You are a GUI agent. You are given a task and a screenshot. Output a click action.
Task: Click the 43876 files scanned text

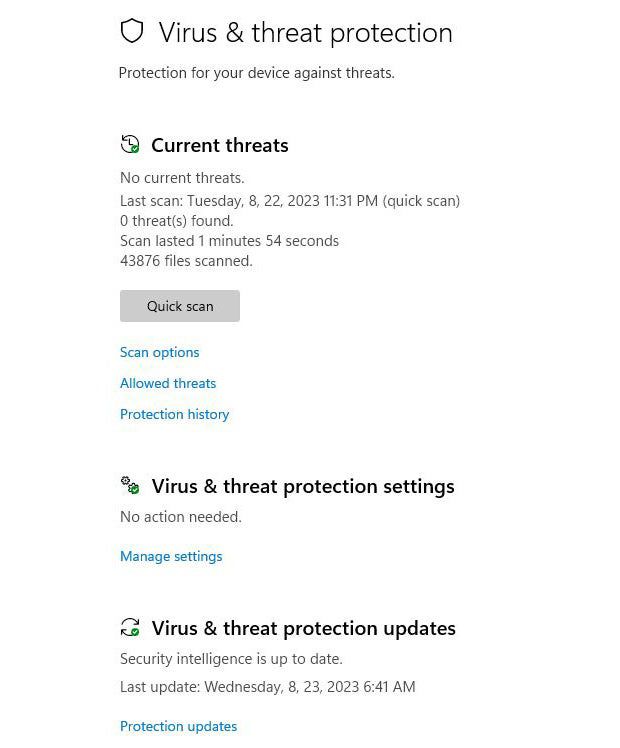coord(186,261)
